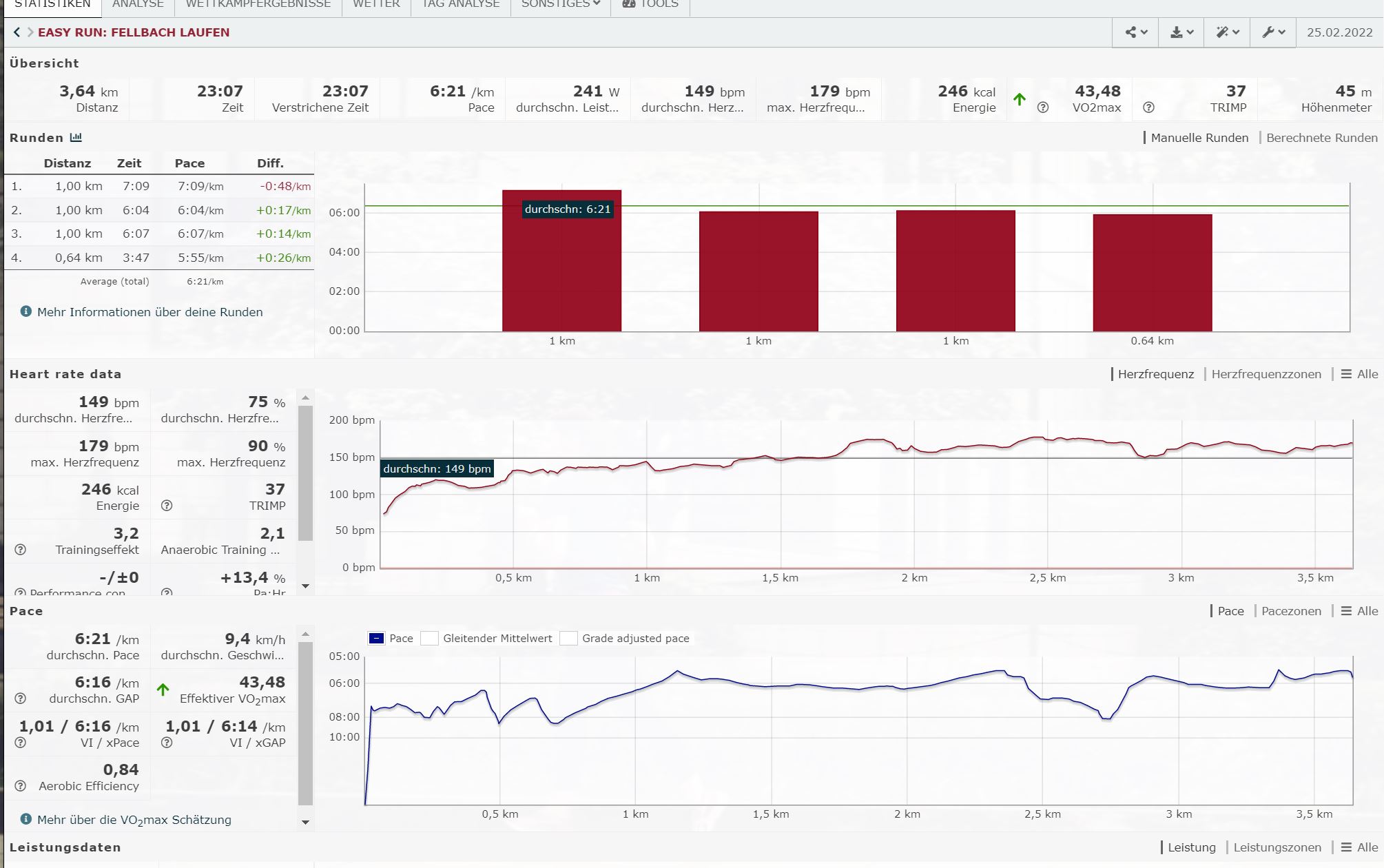
Task: Enable Grade adjusted pace checkbox
Action: 568,639
